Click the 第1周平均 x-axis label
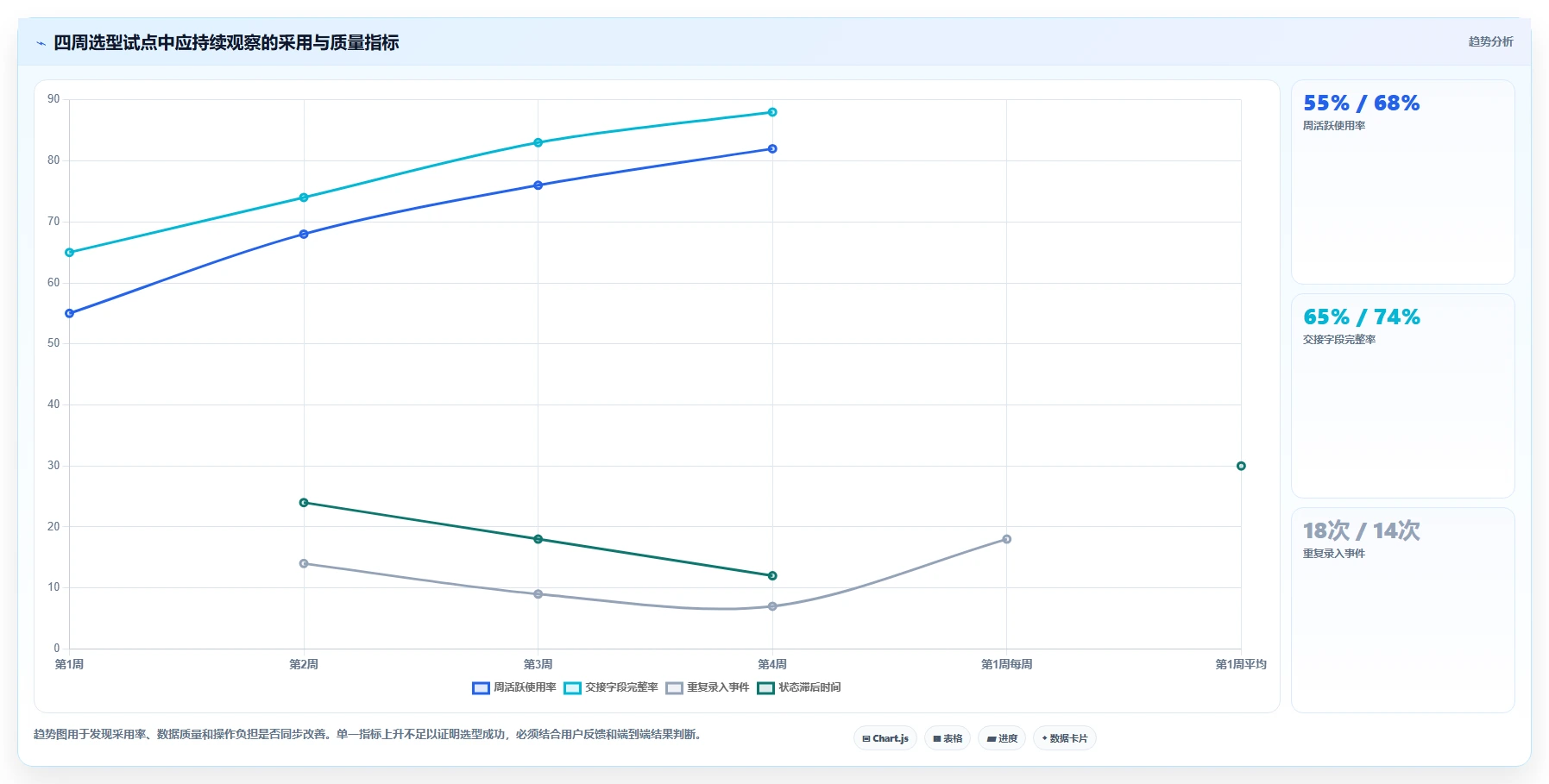Image resolution: width=1549 pixels, height=784 pixels. 1241,664
